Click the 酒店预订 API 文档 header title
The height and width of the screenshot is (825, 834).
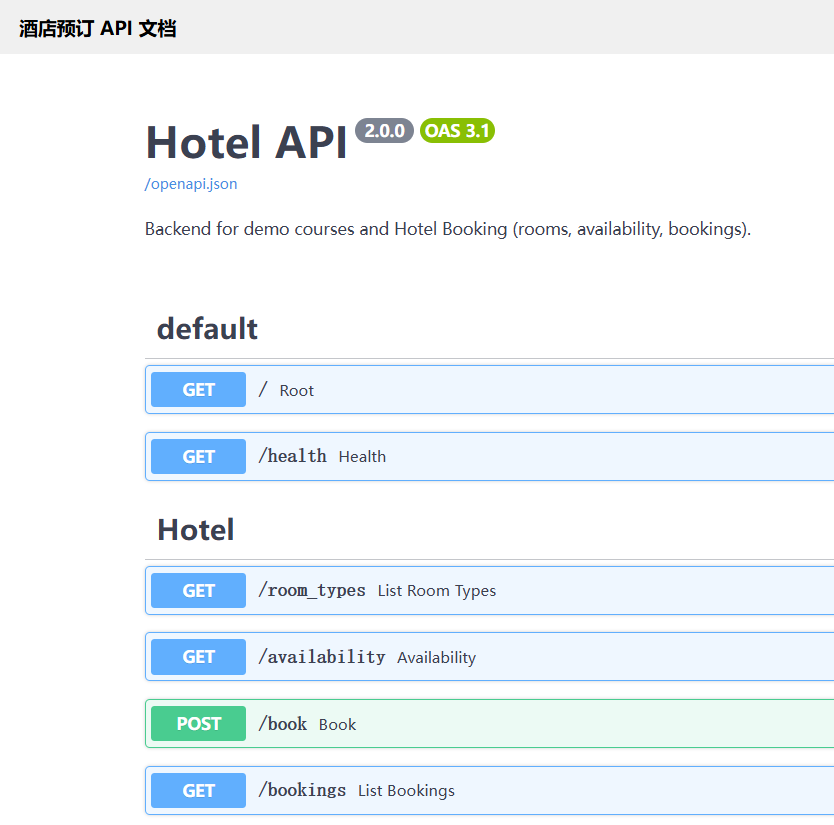click(97, 28)
